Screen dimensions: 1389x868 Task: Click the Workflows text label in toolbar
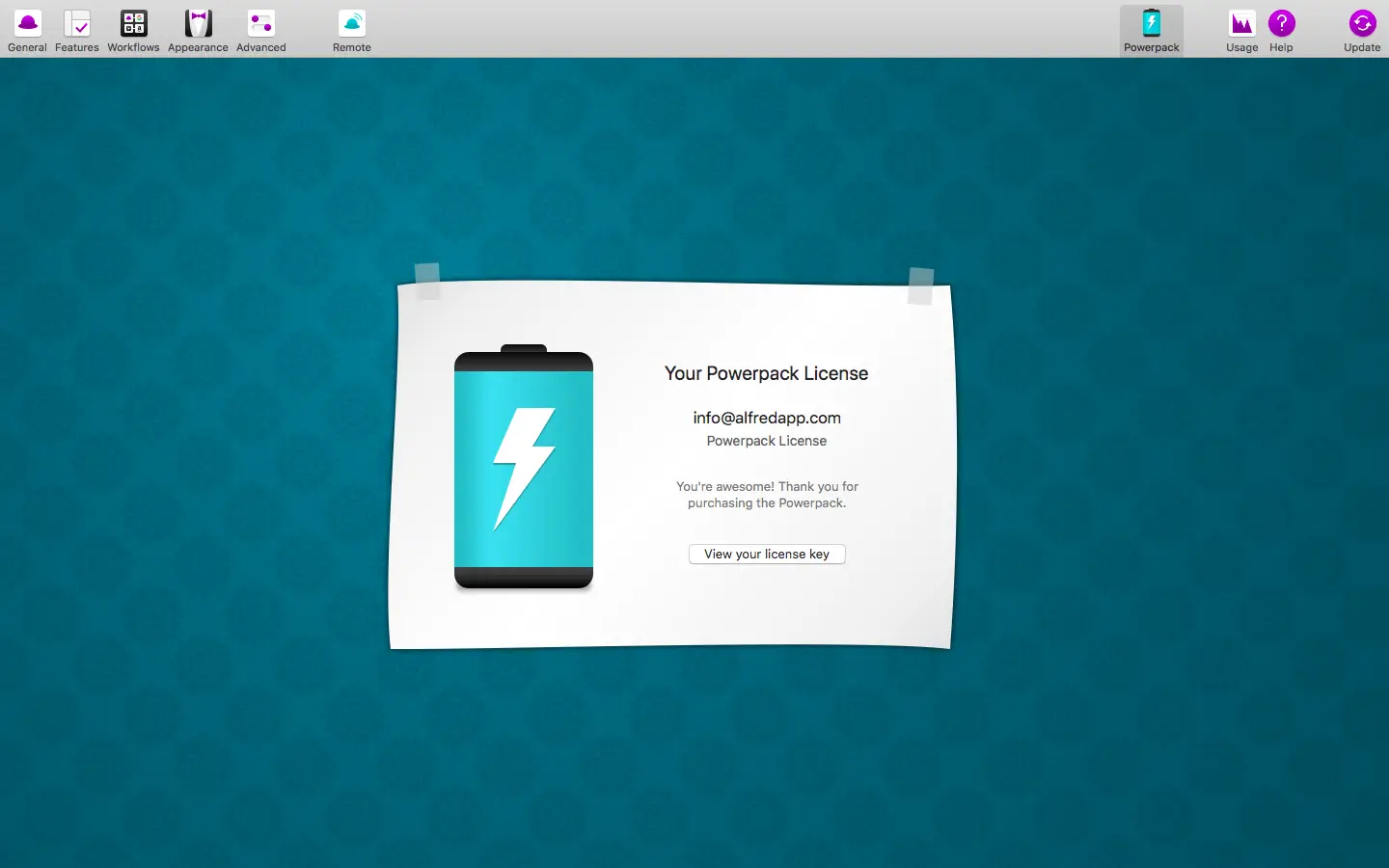[x=133, y=47]
